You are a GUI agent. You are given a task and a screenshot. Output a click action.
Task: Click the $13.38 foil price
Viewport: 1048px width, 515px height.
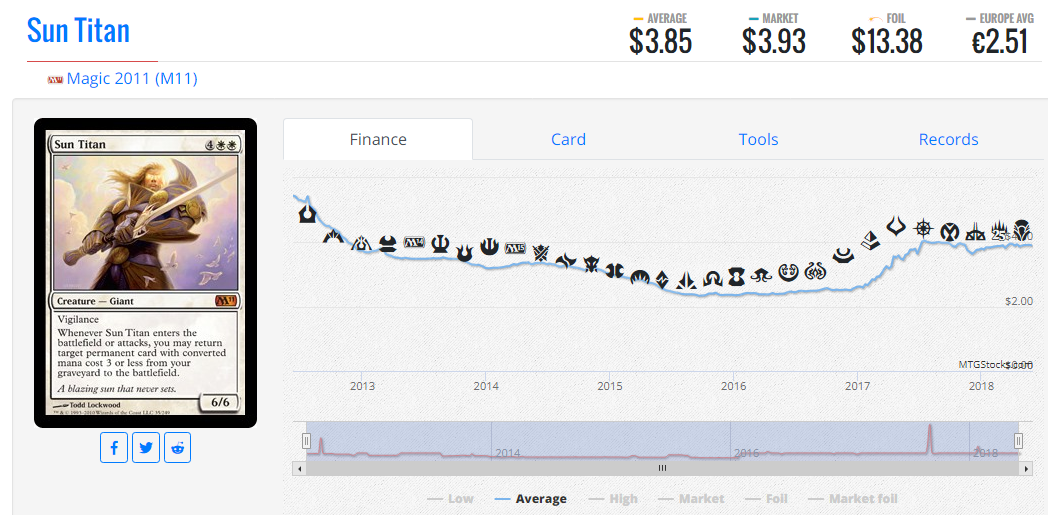click(887, 42)
